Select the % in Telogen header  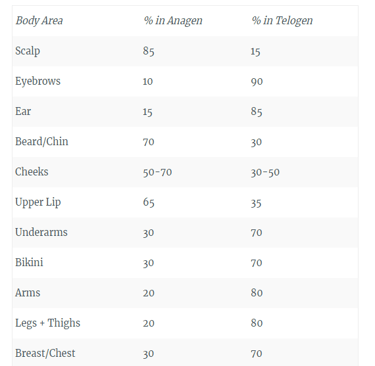tap(282, 21)
